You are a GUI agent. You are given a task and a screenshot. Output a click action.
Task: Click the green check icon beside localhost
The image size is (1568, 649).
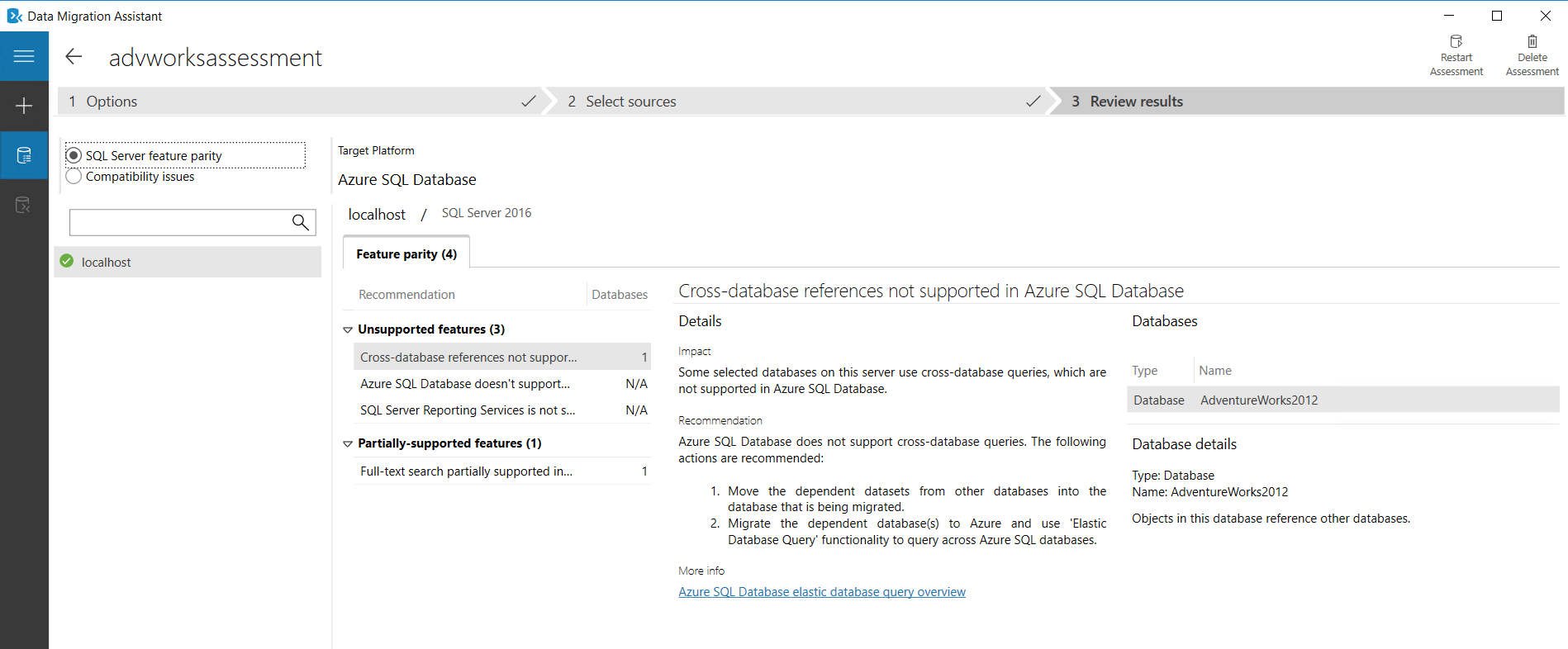click(67, 261)
